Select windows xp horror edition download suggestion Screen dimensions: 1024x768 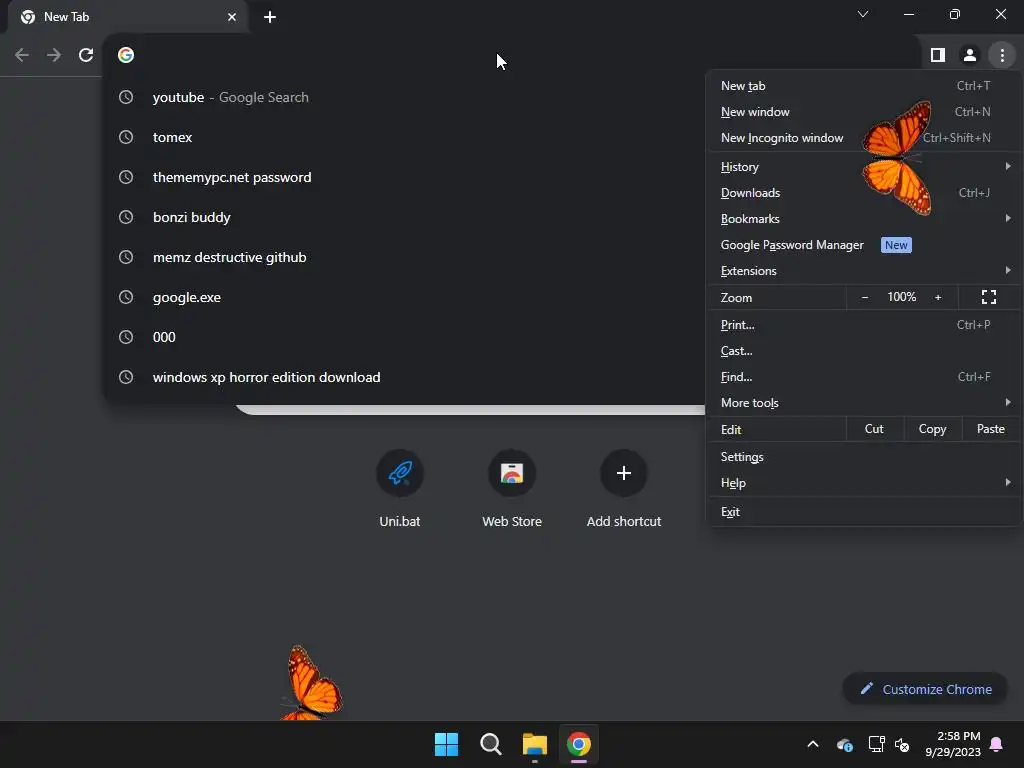[x=405, y=377]
